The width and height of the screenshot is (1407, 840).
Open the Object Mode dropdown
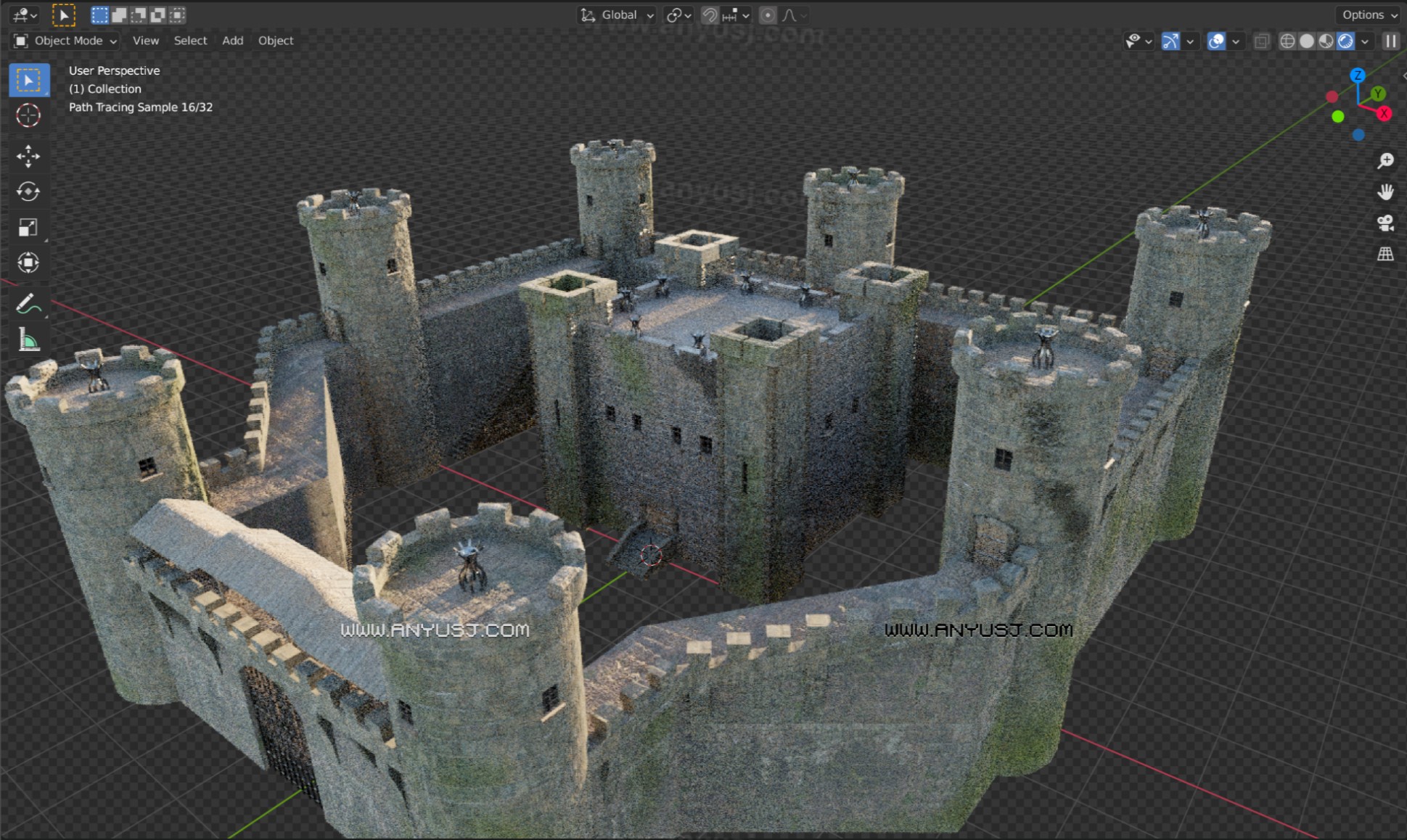coord(65,41)
